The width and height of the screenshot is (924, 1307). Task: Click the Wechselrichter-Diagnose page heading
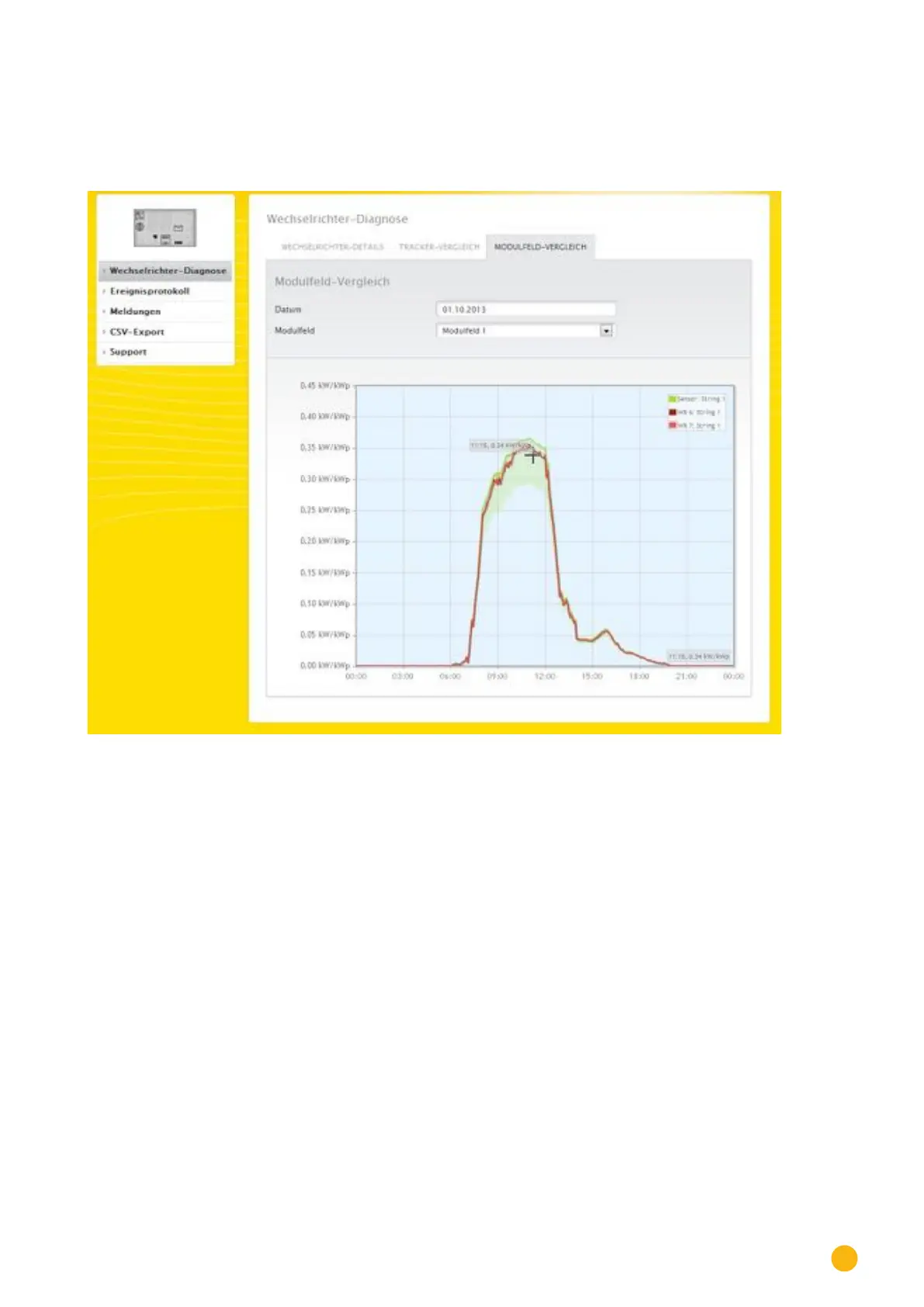tap(337, 219)
